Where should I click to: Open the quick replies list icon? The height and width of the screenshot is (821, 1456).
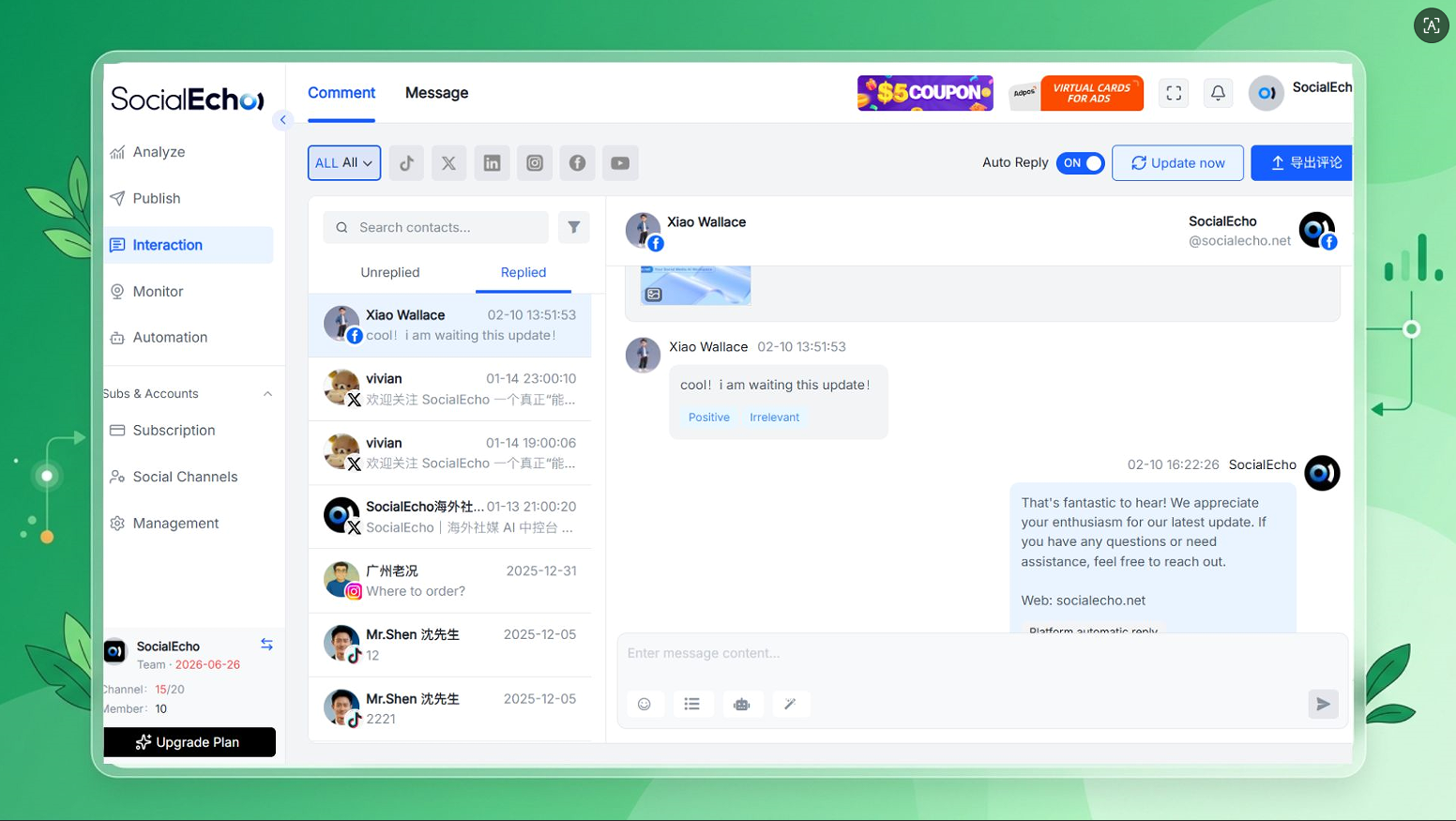tap(692, 704)
